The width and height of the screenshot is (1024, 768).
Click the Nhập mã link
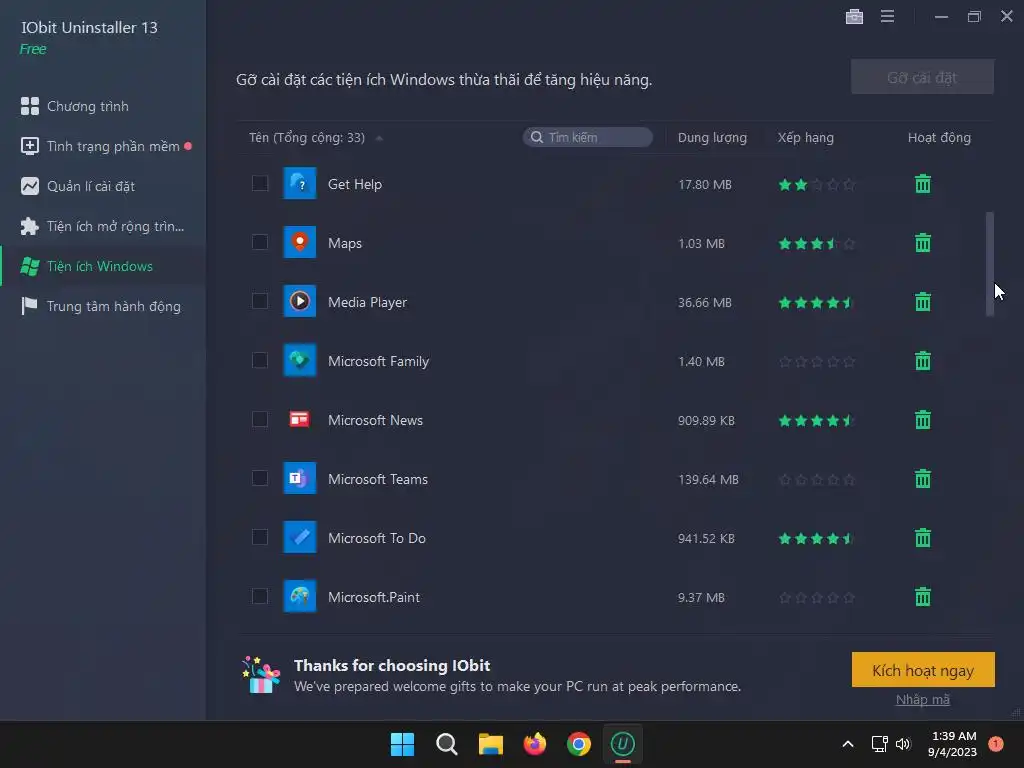[x=923, y=699]
